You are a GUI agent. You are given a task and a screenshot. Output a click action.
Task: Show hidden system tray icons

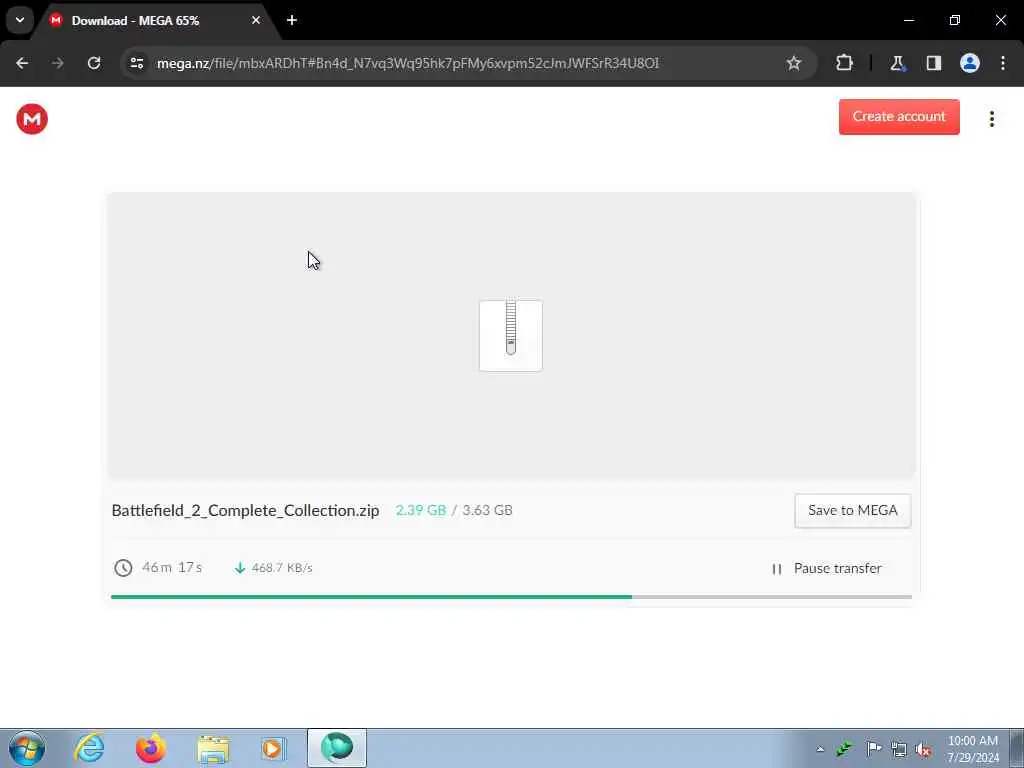coord(820,749)
